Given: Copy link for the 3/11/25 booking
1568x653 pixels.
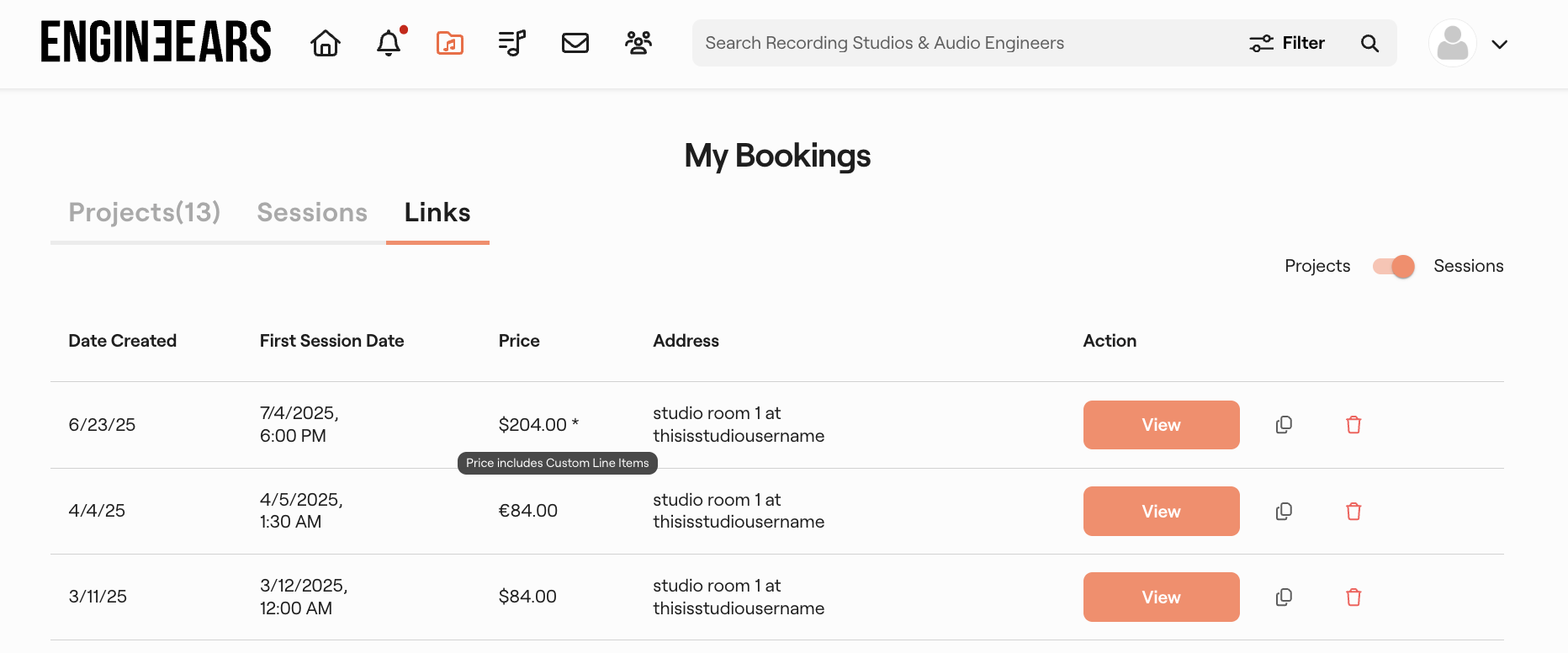Looking at the screenshot, I should click(1284, 597).
